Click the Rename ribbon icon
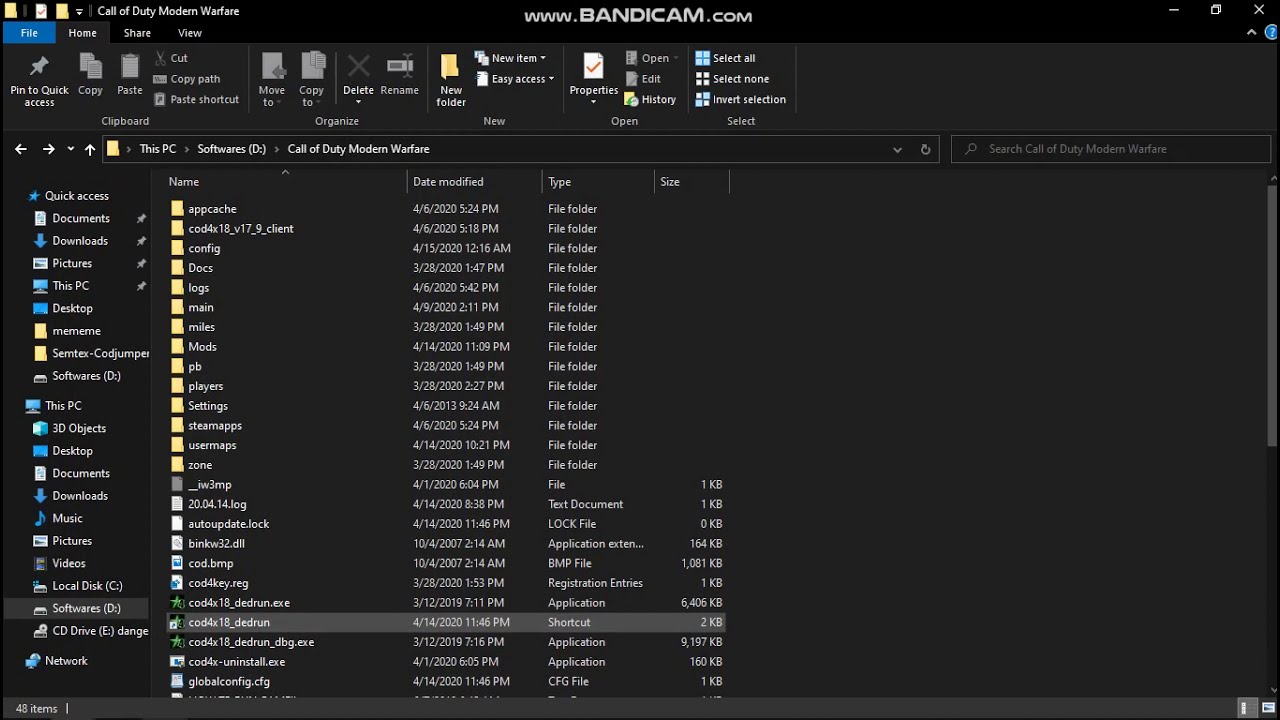This screenshot has width=1280, height=720. coord(399,67)
